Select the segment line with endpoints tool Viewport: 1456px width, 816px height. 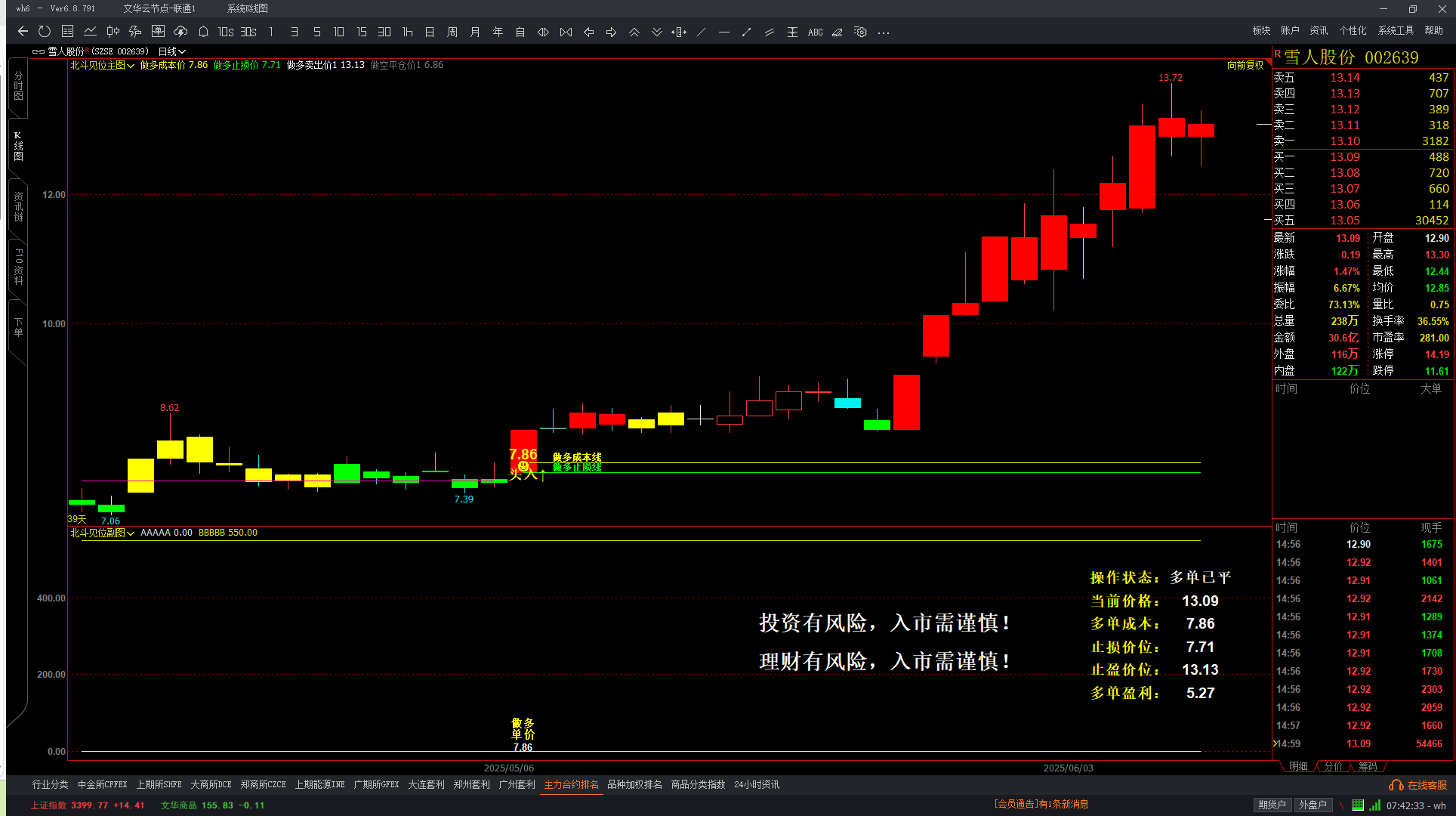747,32
